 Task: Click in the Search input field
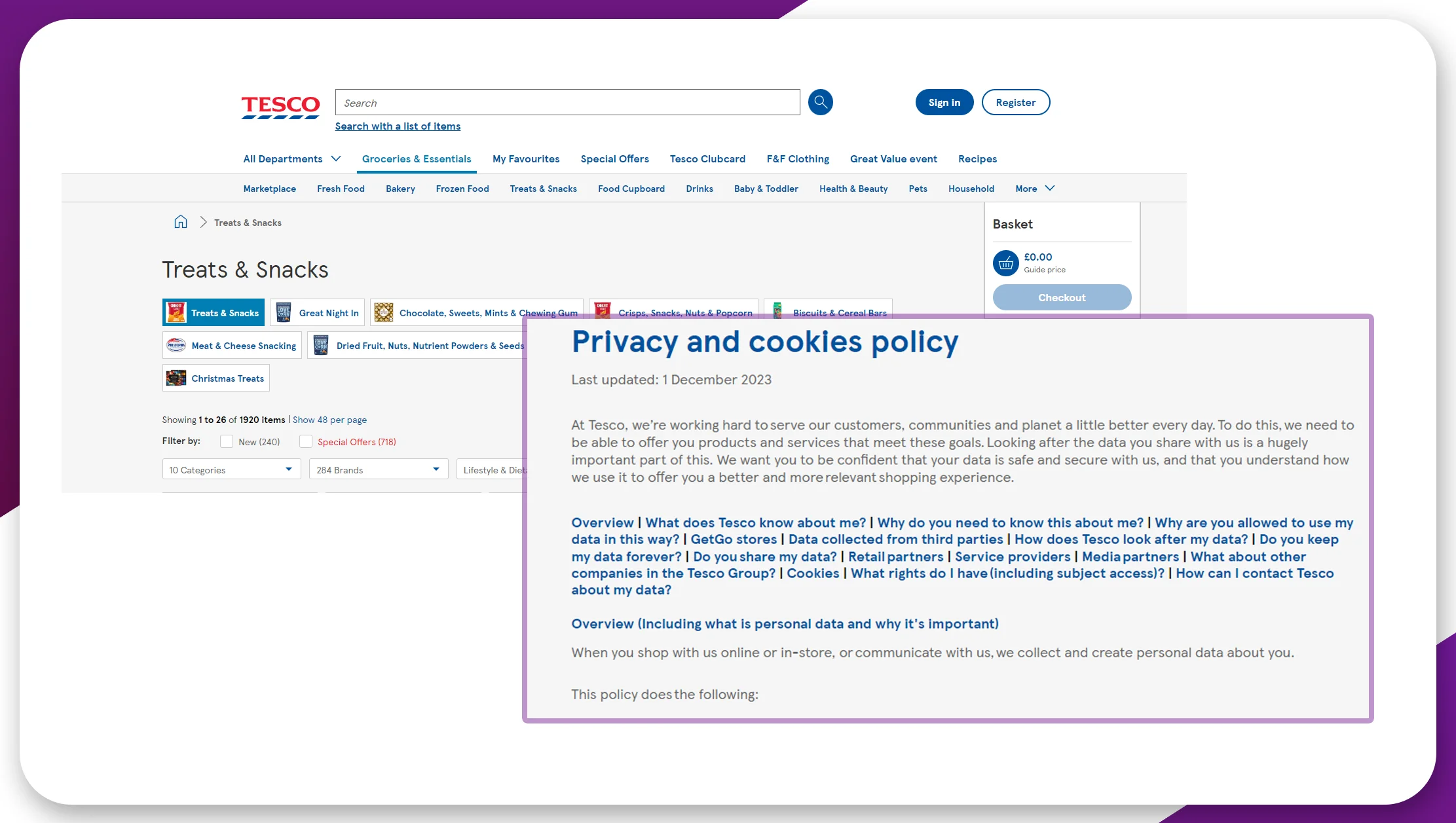(567, 102)
